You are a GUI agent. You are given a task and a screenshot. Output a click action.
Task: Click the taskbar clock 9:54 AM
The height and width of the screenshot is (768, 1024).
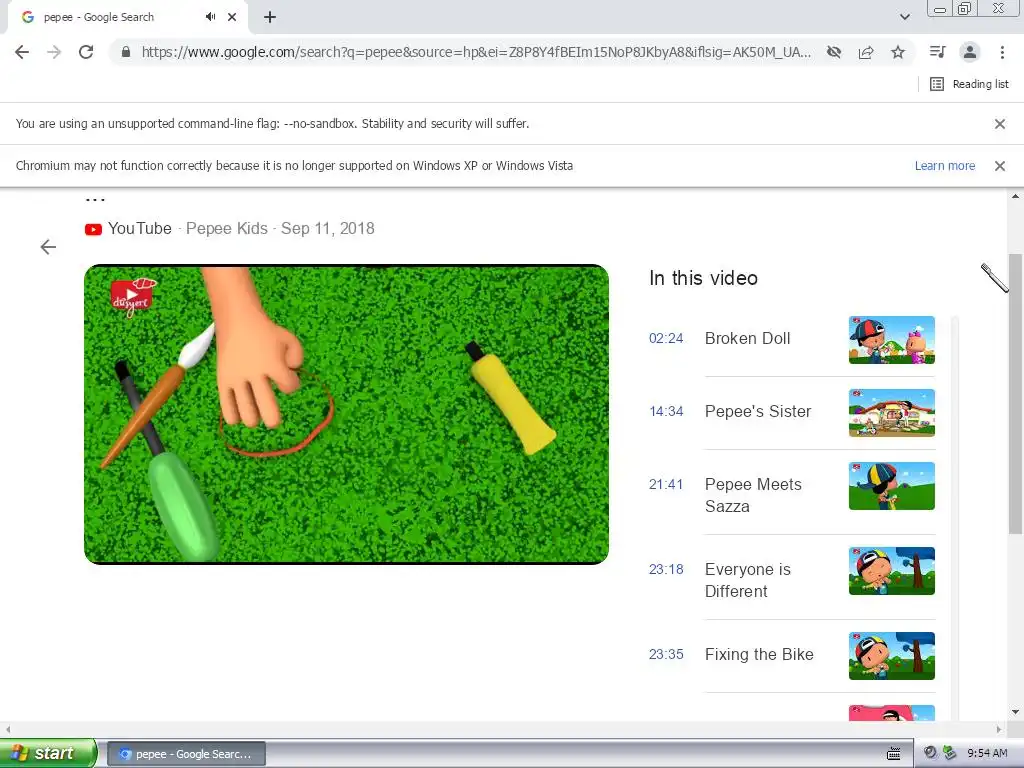coord(987,753)
